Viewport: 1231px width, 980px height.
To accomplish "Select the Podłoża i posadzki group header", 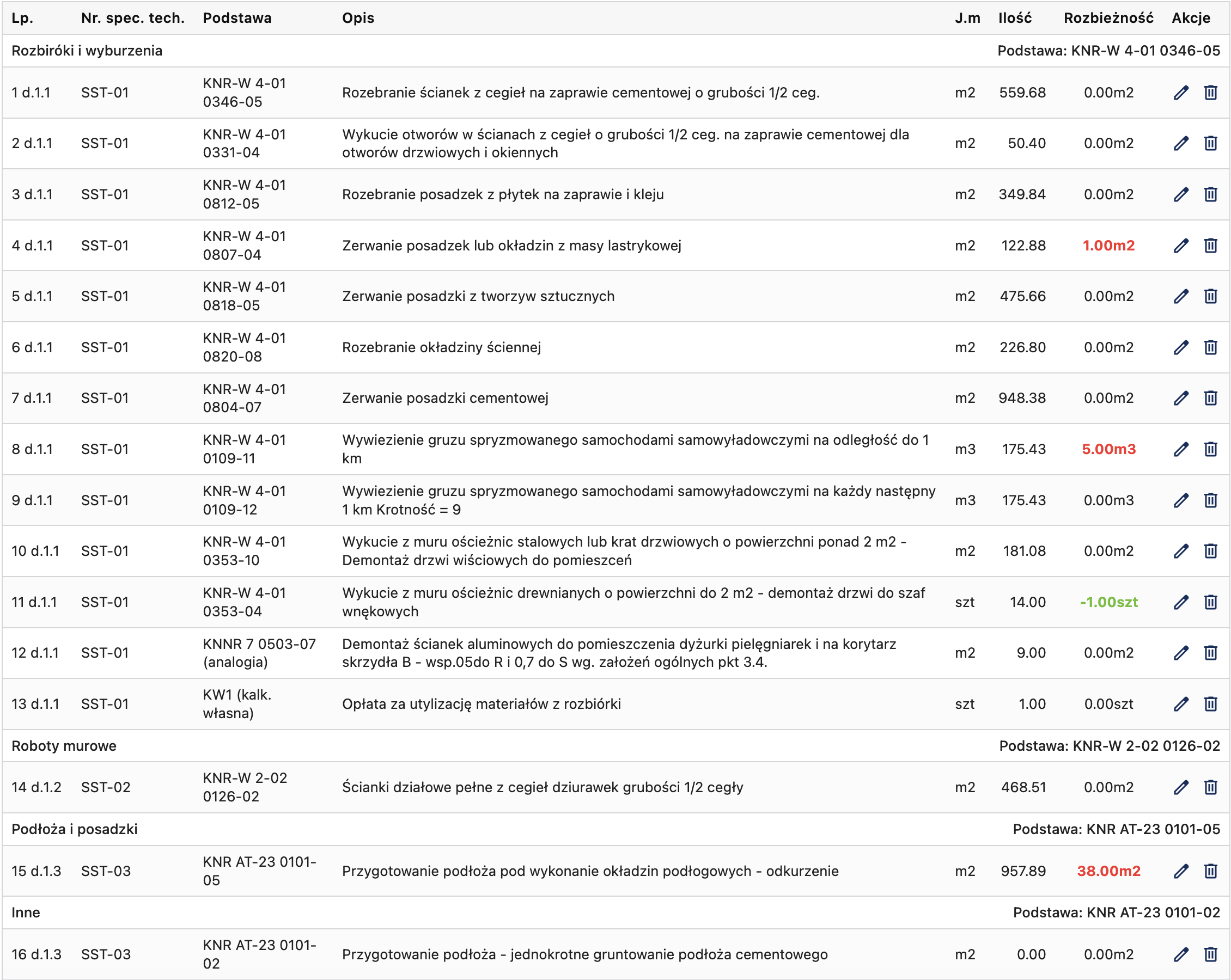I will 74,829.
